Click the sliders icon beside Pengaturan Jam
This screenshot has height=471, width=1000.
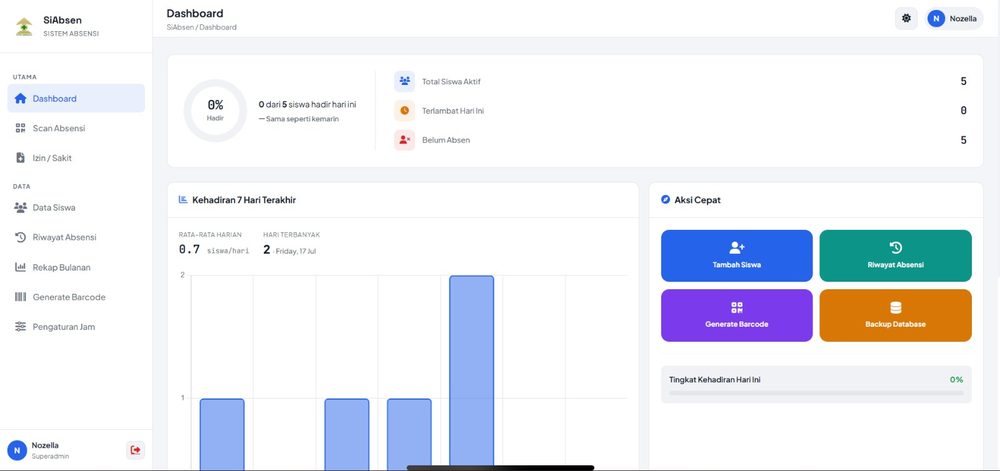pyautogui.click(x=20, y=326)
